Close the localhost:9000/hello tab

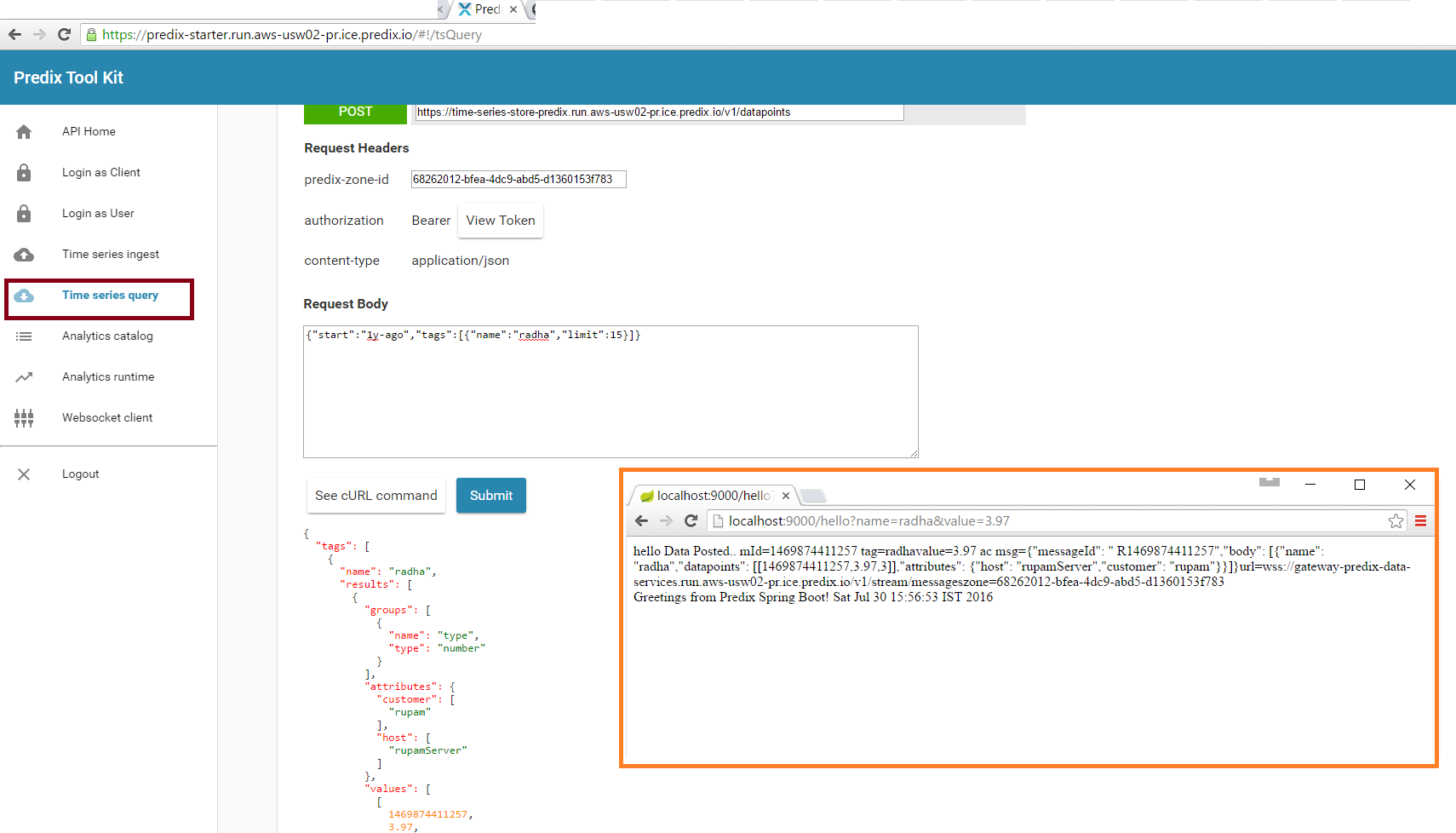coord(786,496)
